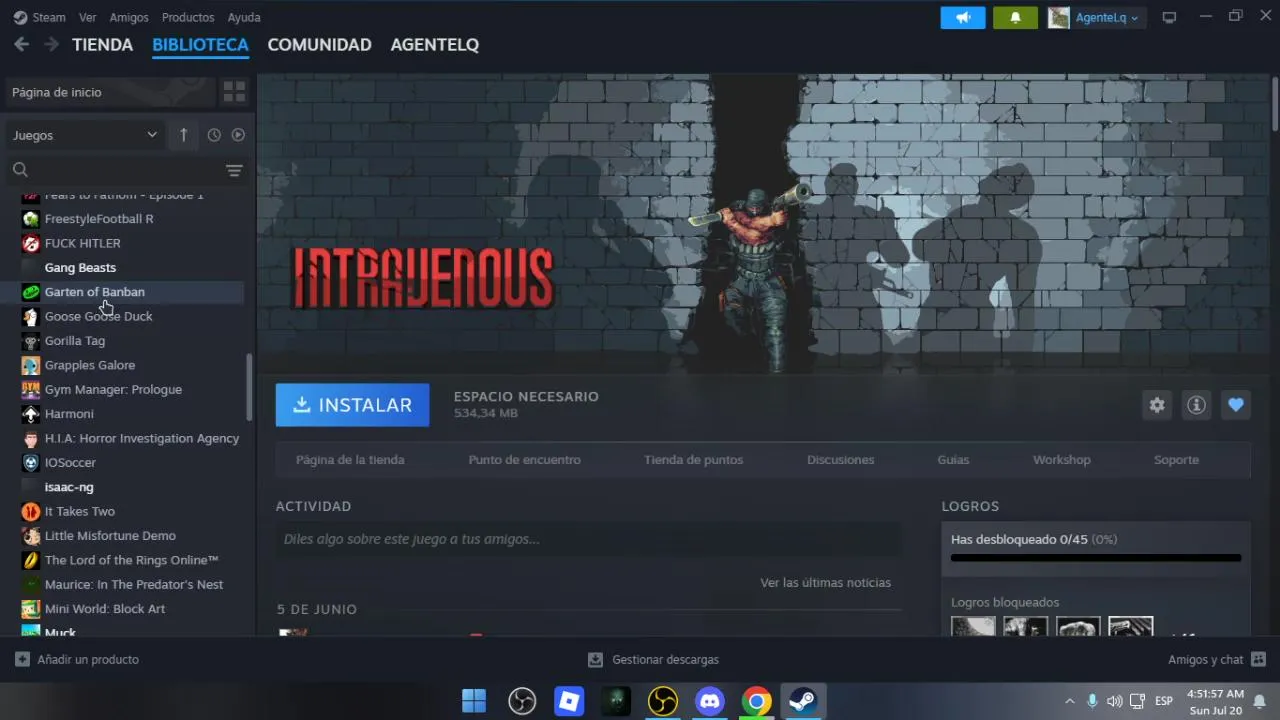Click the achievements progress bar
Image resolution: width=1280 pixels, height=720 pixels.
coord(1096,558)
